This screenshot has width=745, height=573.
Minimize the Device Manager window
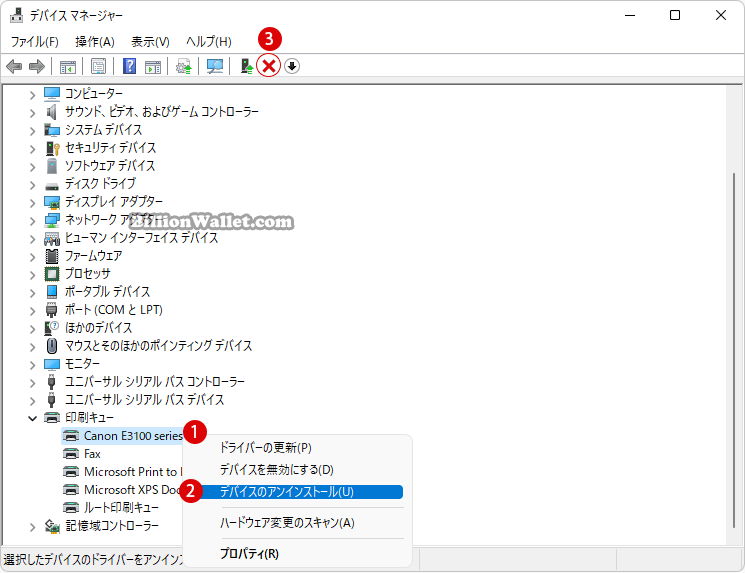(630, 15)
